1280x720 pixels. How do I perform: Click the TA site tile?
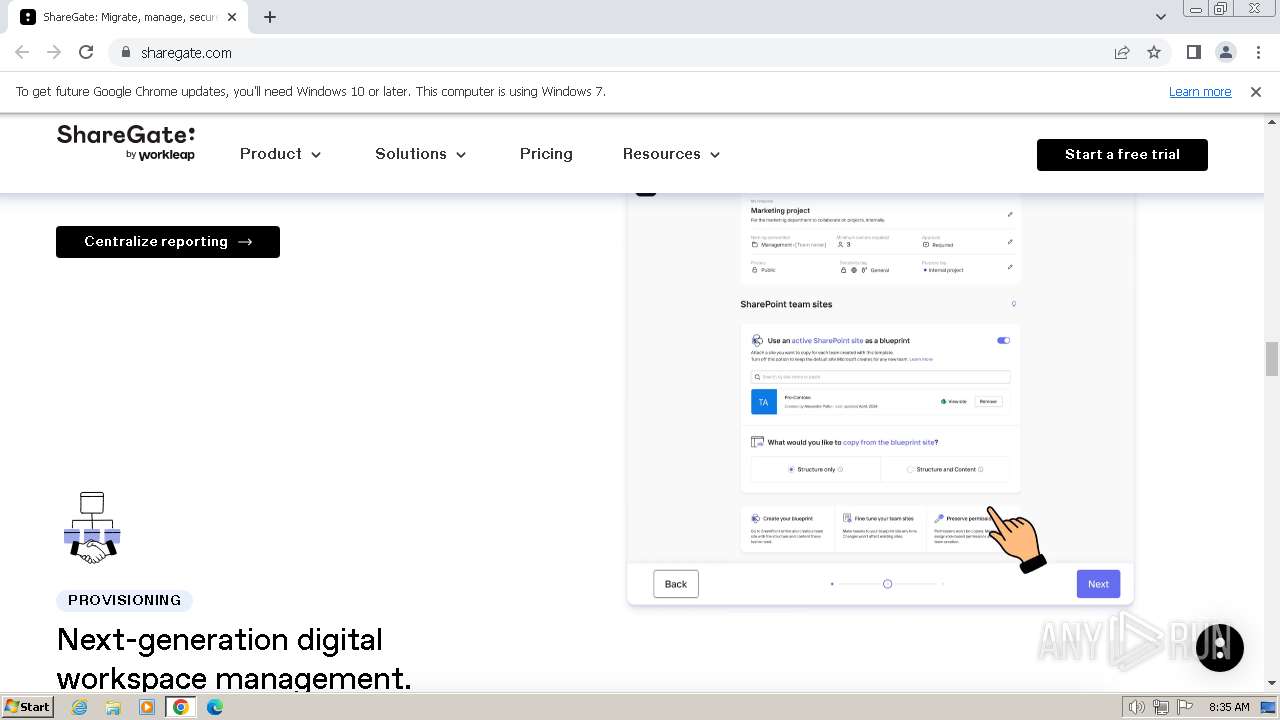pyautogui.click(x=763, y=402)
